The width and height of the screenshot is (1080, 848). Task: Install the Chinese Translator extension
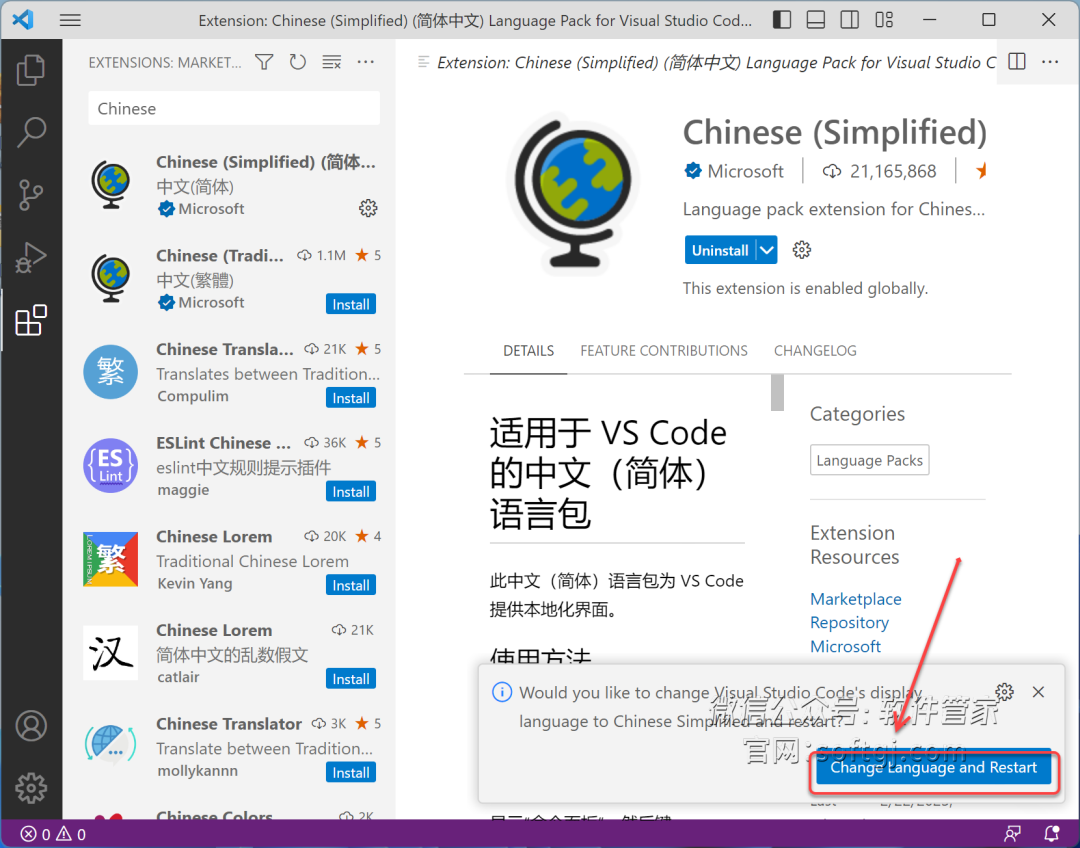pos(351,773)
